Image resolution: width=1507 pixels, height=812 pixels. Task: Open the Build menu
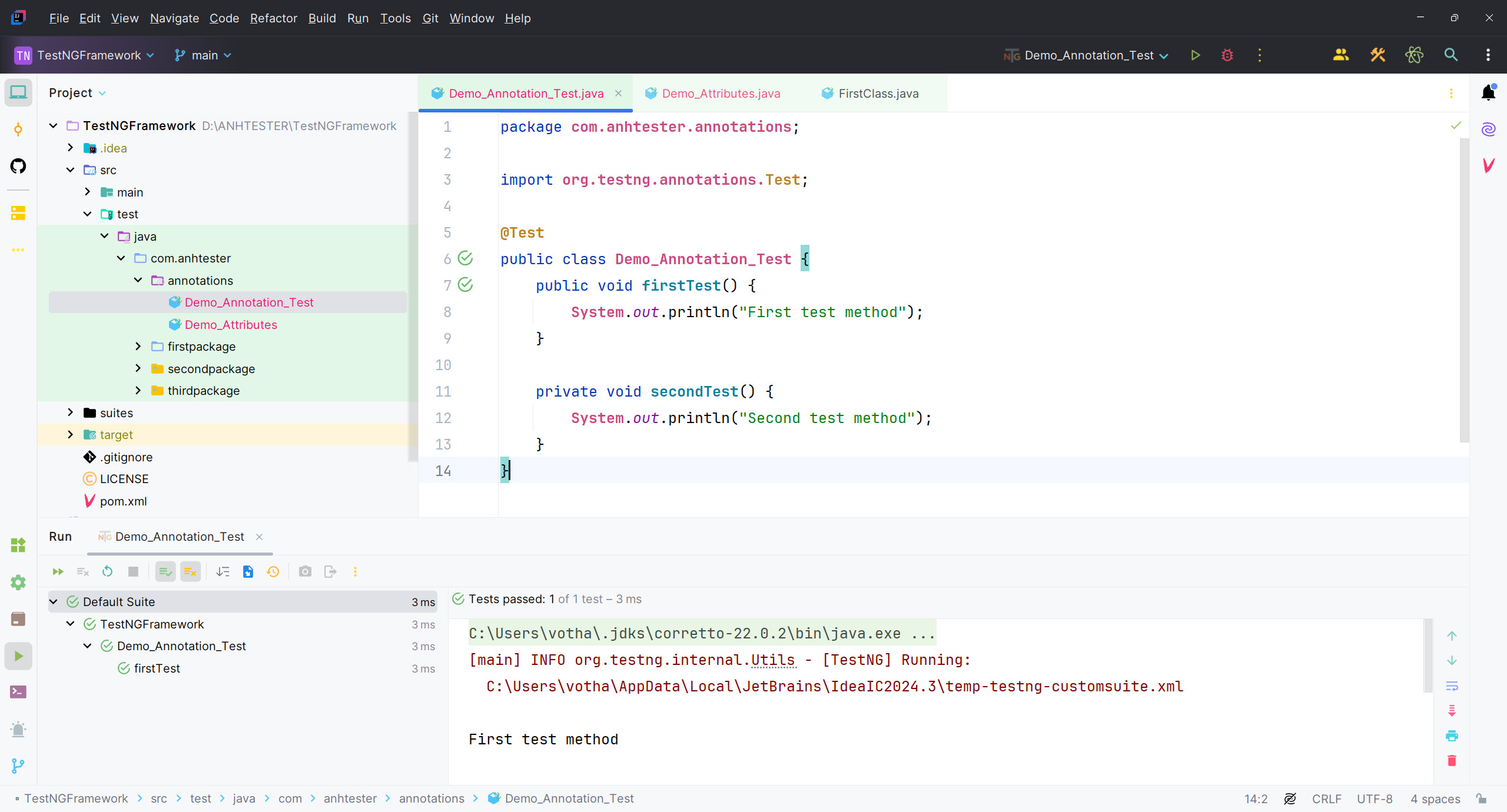coord(322,18)
